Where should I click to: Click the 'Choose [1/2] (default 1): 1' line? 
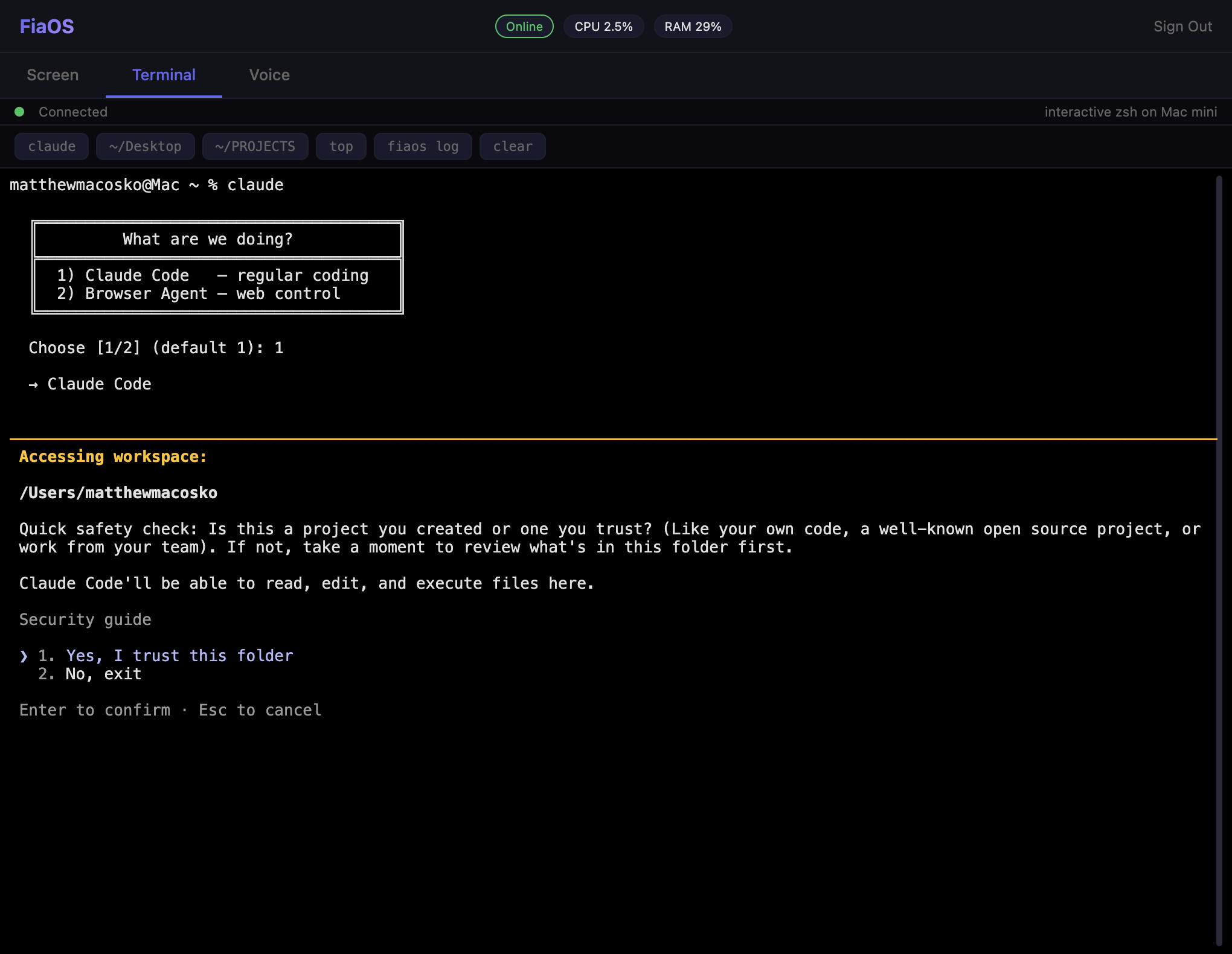[x=156, y=348]
